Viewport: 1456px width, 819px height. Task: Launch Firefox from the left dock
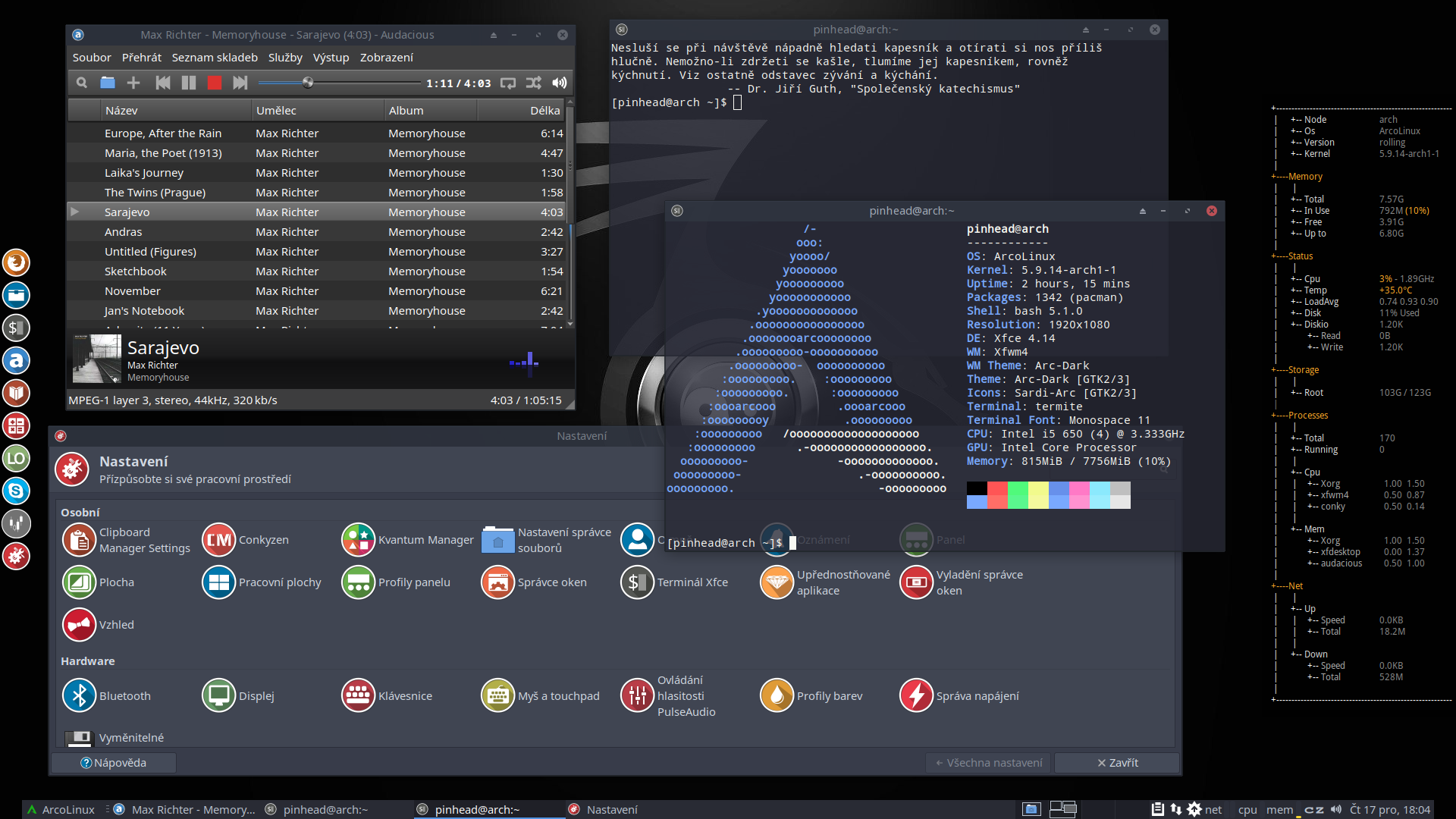click(x=16, y=262)
